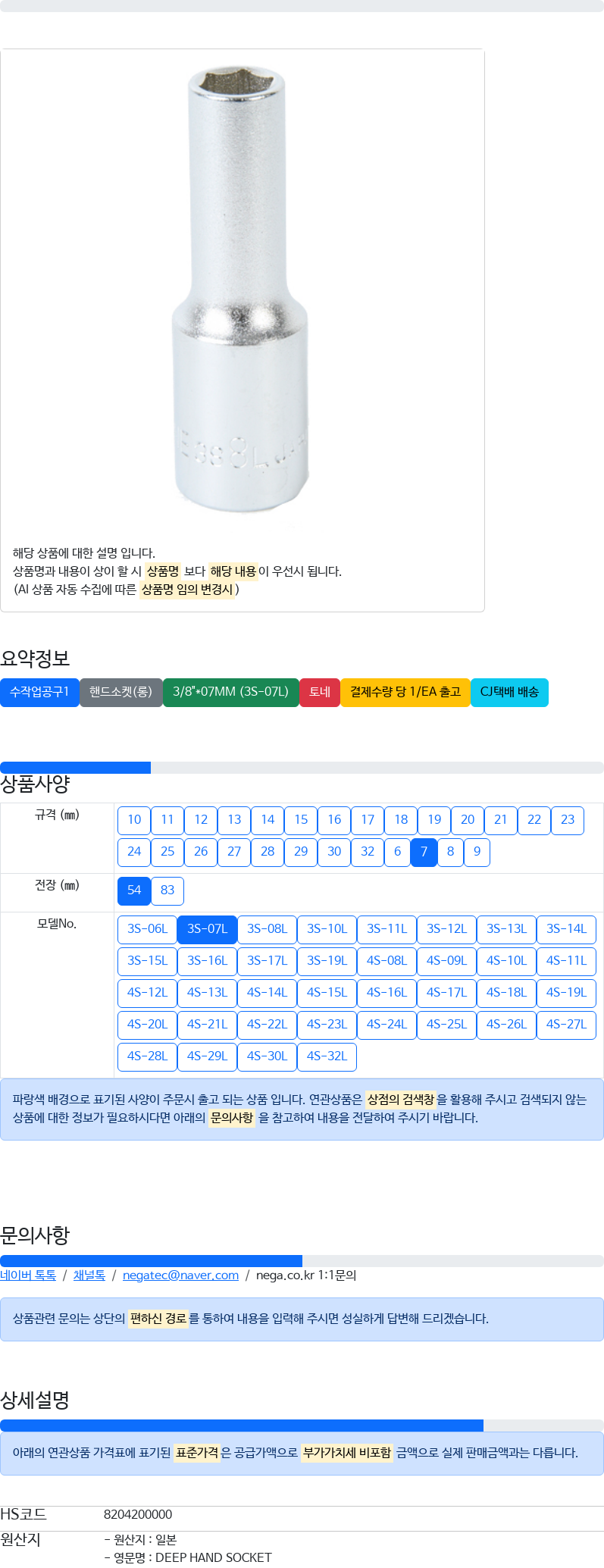Screen dimensions: 604x1568
Task: Click the 수작업공구1 category badge
Action: click(x=39, y=692)
